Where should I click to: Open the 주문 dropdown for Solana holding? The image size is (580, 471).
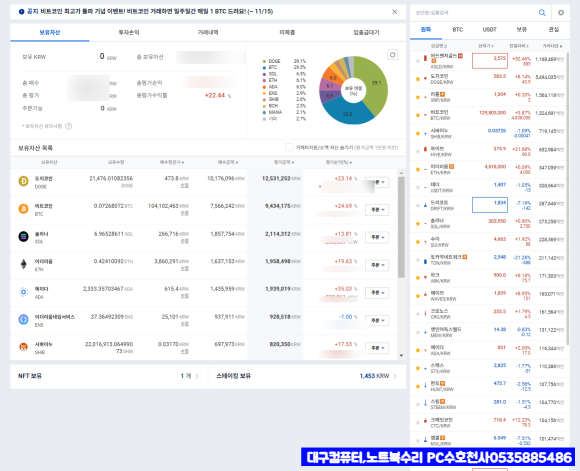click(377, 237)
